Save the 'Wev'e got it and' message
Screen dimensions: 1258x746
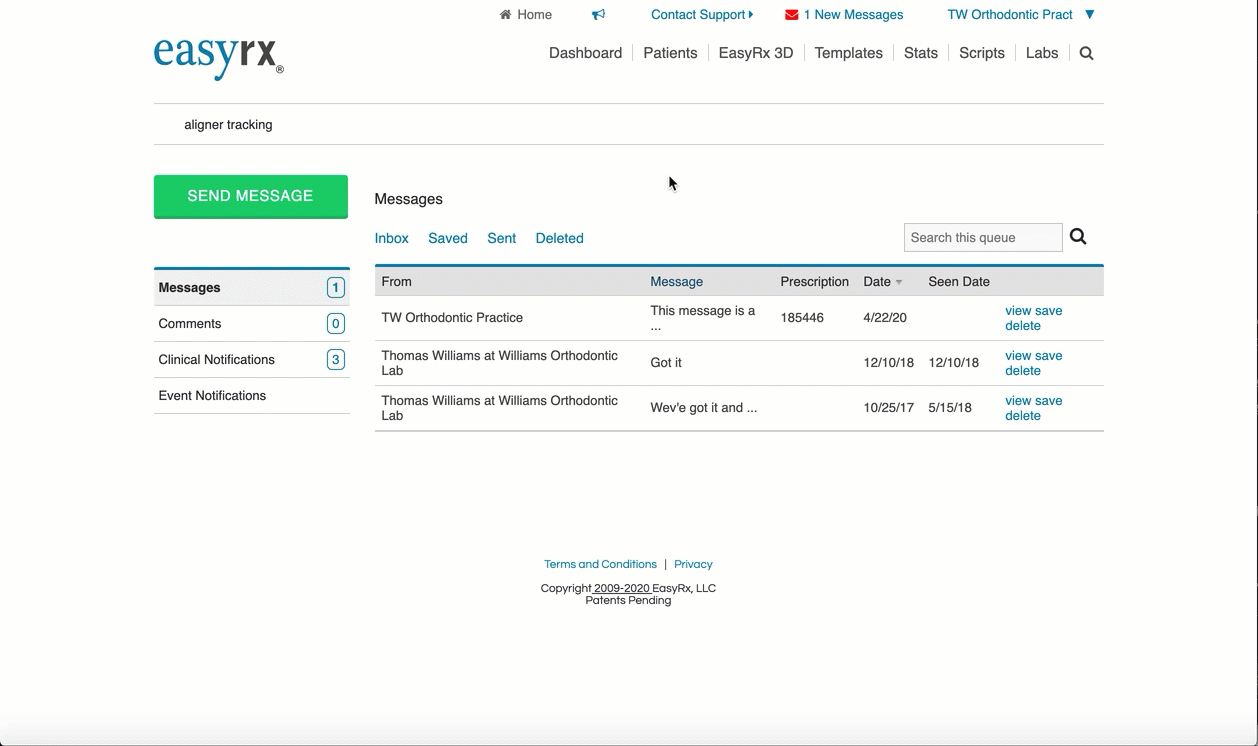pos(1048,401)
